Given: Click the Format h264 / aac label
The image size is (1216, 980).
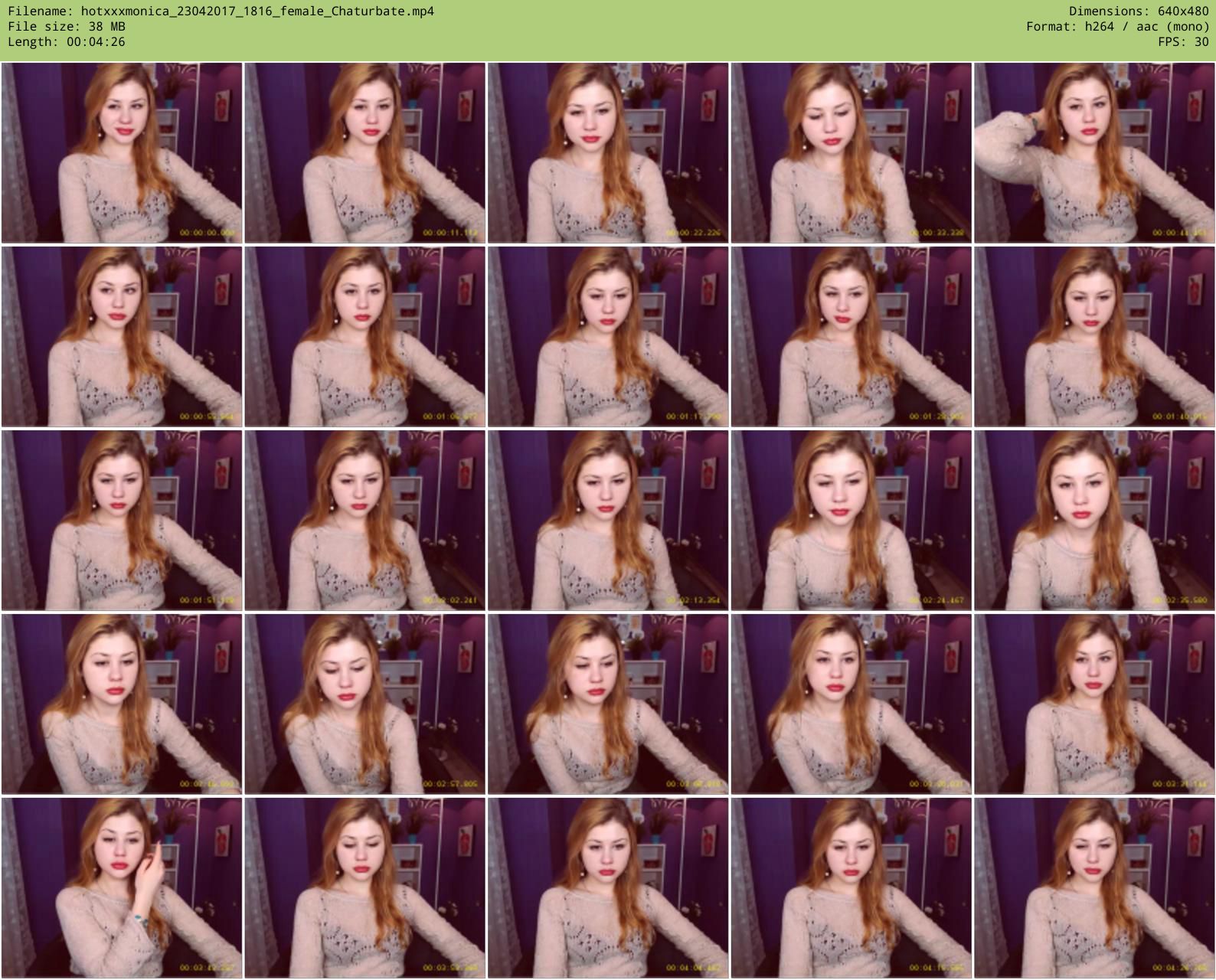Looking at the screenshot, I should click(1117, 27).
